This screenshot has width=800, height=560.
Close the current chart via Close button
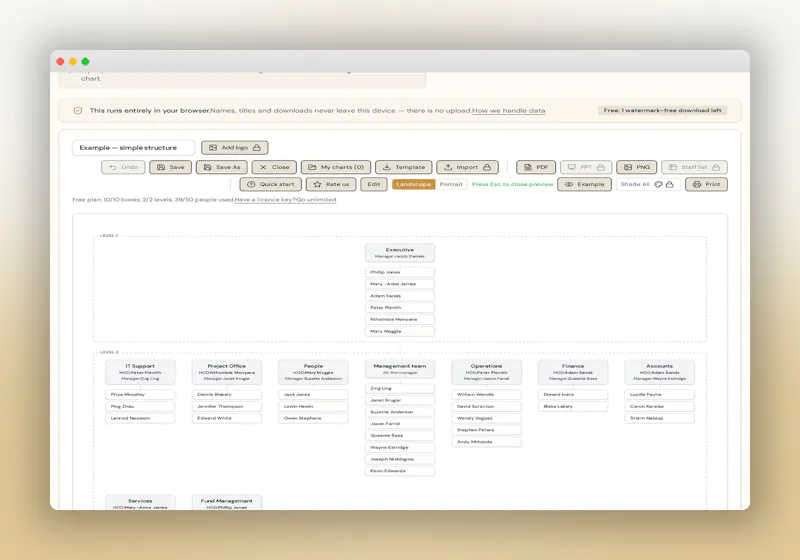[274, 167]
